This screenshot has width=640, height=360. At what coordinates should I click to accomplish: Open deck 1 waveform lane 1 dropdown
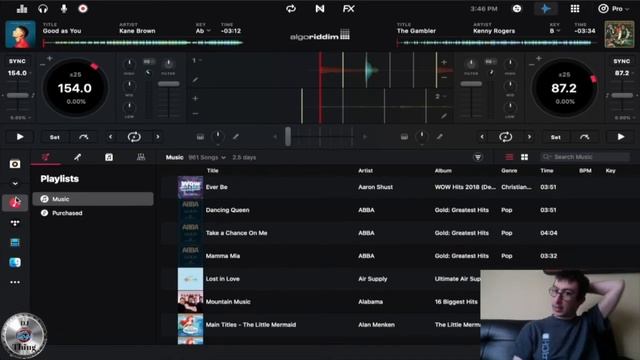(x=197, y=60)
